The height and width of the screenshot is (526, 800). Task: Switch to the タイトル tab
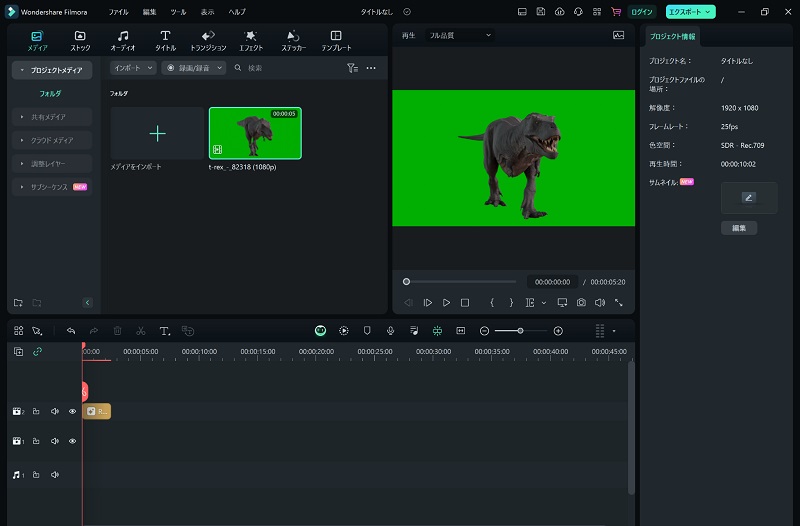pos(165,41)
